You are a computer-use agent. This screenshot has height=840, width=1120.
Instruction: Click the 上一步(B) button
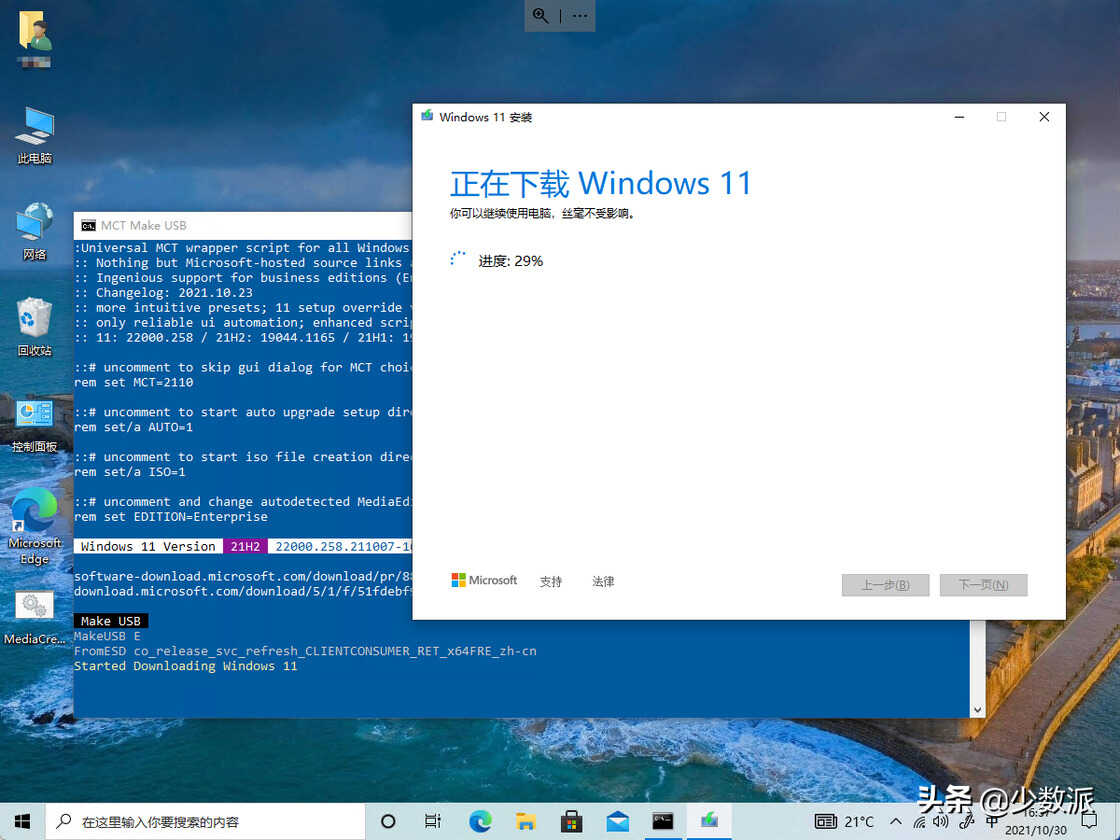[886, 585]
